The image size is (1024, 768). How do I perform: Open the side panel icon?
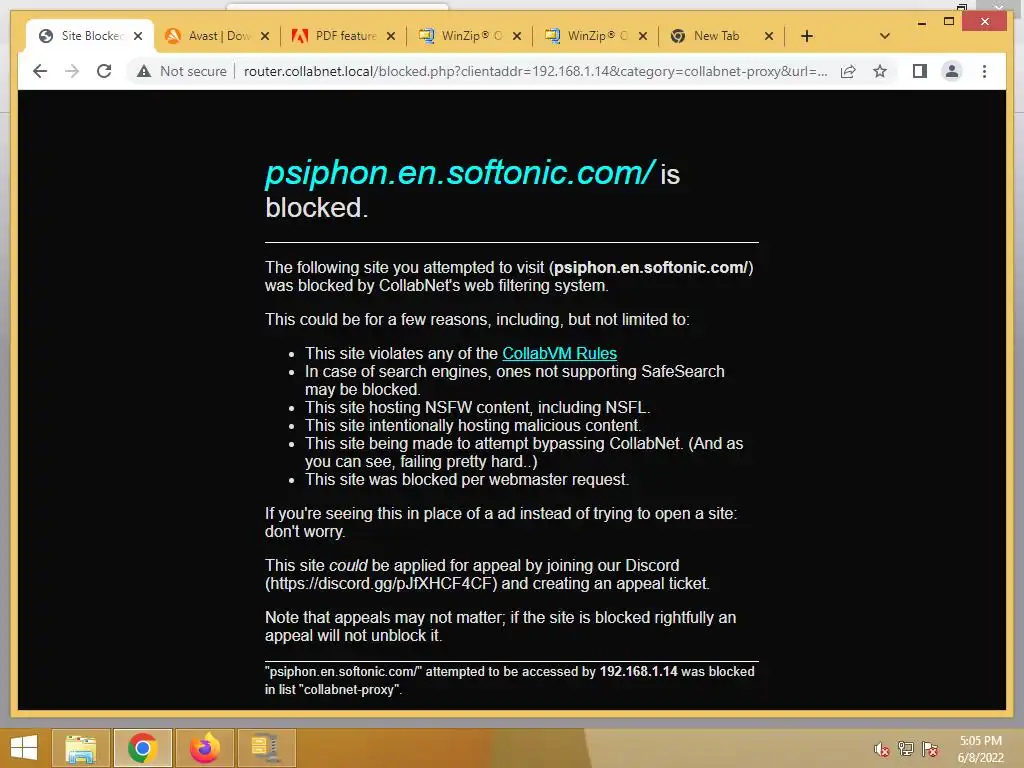[920, 71]
